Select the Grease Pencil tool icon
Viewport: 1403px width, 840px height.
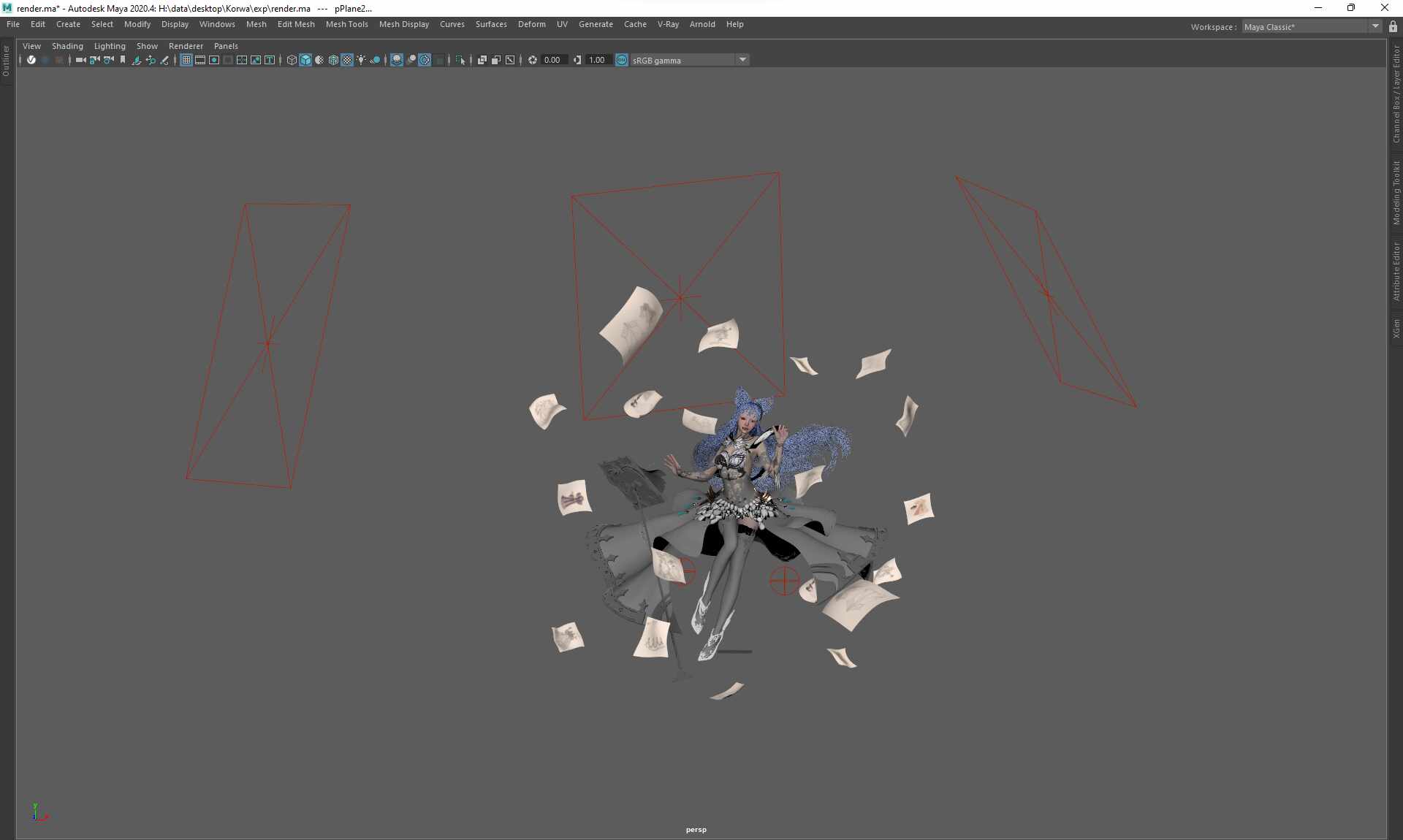pos(164,60)
